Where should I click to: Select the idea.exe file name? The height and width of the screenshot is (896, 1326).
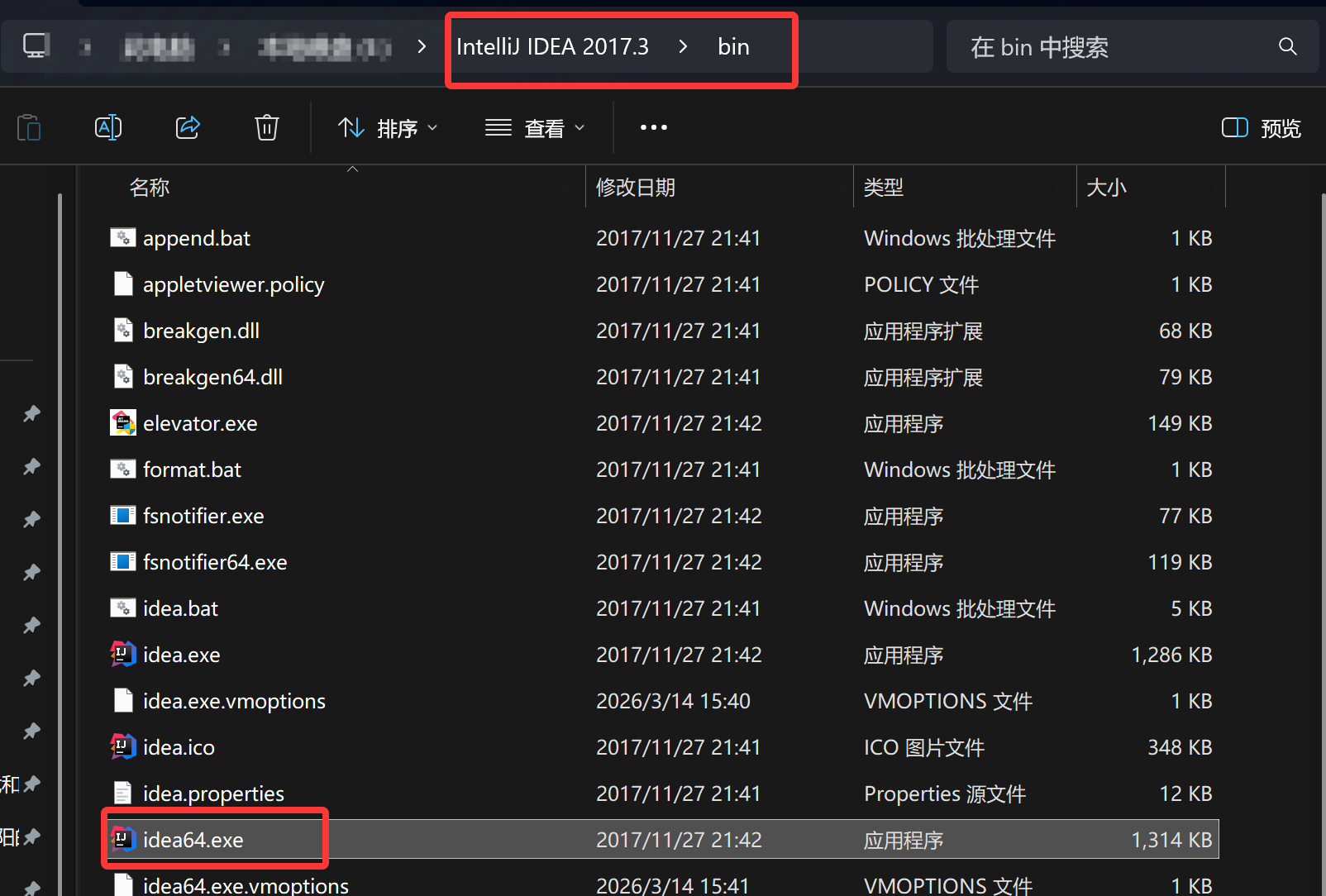pos(182,655)
